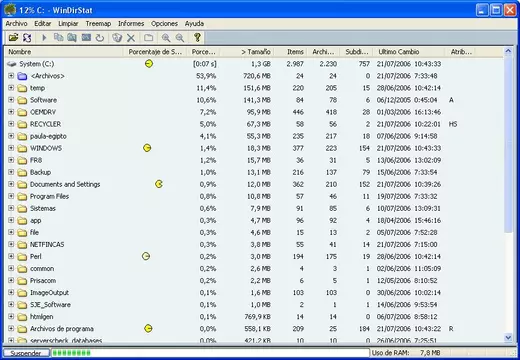Open the Treemap menu

coord(98,24)
